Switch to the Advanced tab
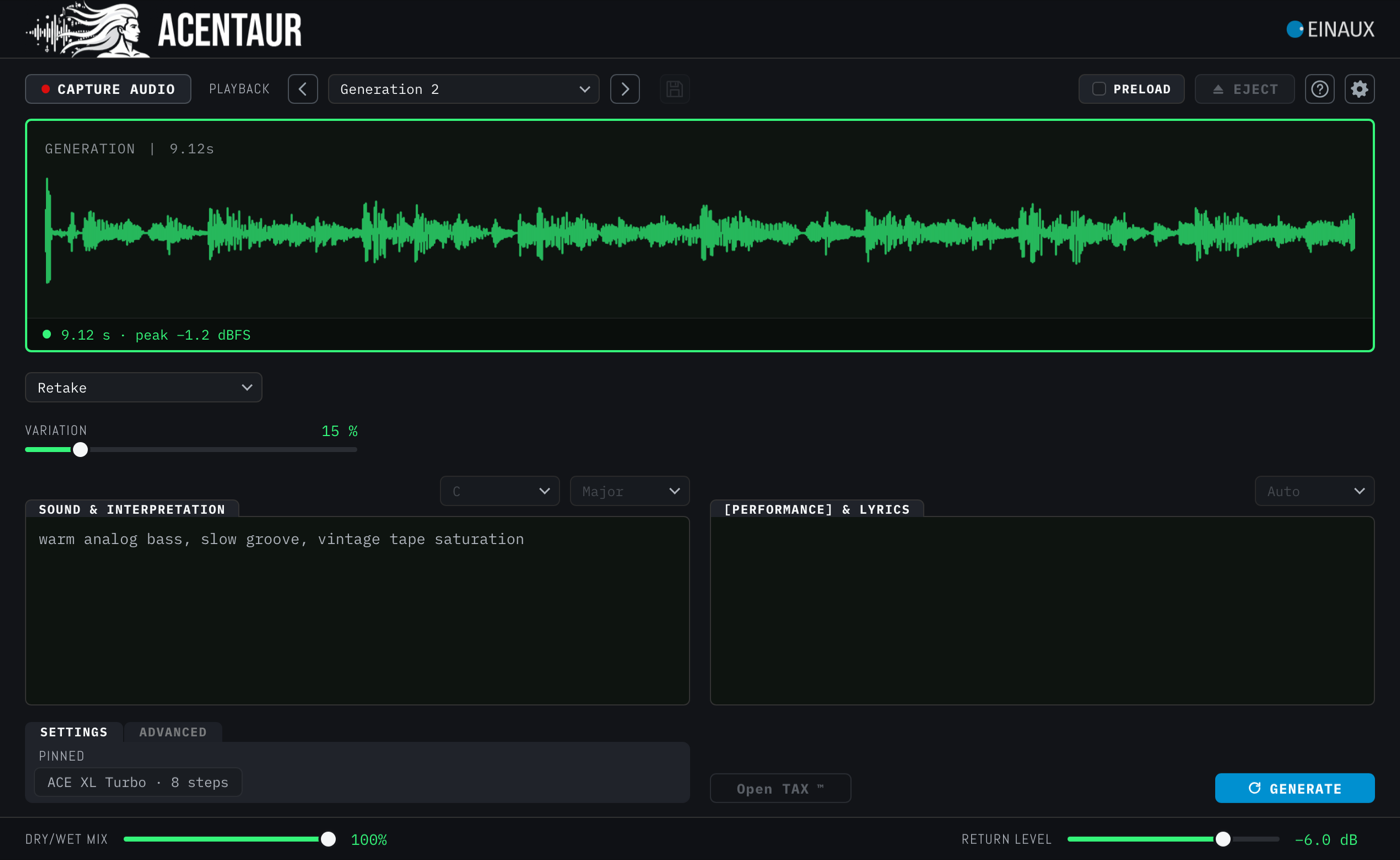The height and width of the screenshot is (860, 1400). 173,732
